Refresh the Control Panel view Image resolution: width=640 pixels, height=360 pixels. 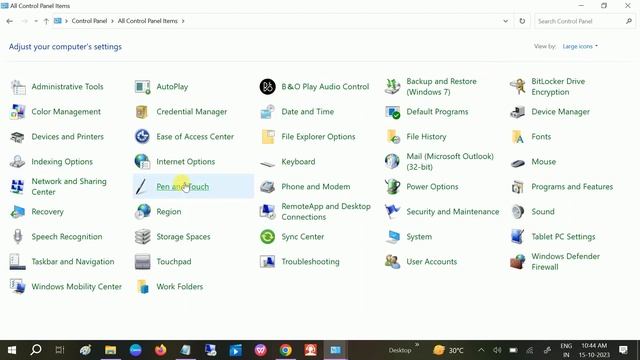click(522, 21)
